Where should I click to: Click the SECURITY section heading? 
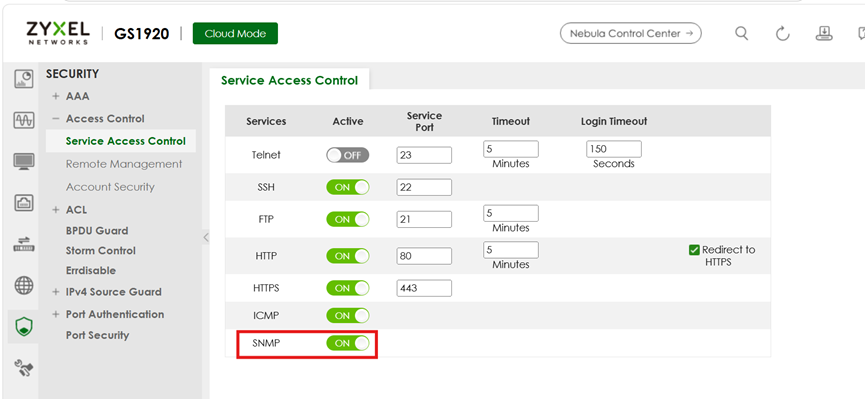point(72,74)
